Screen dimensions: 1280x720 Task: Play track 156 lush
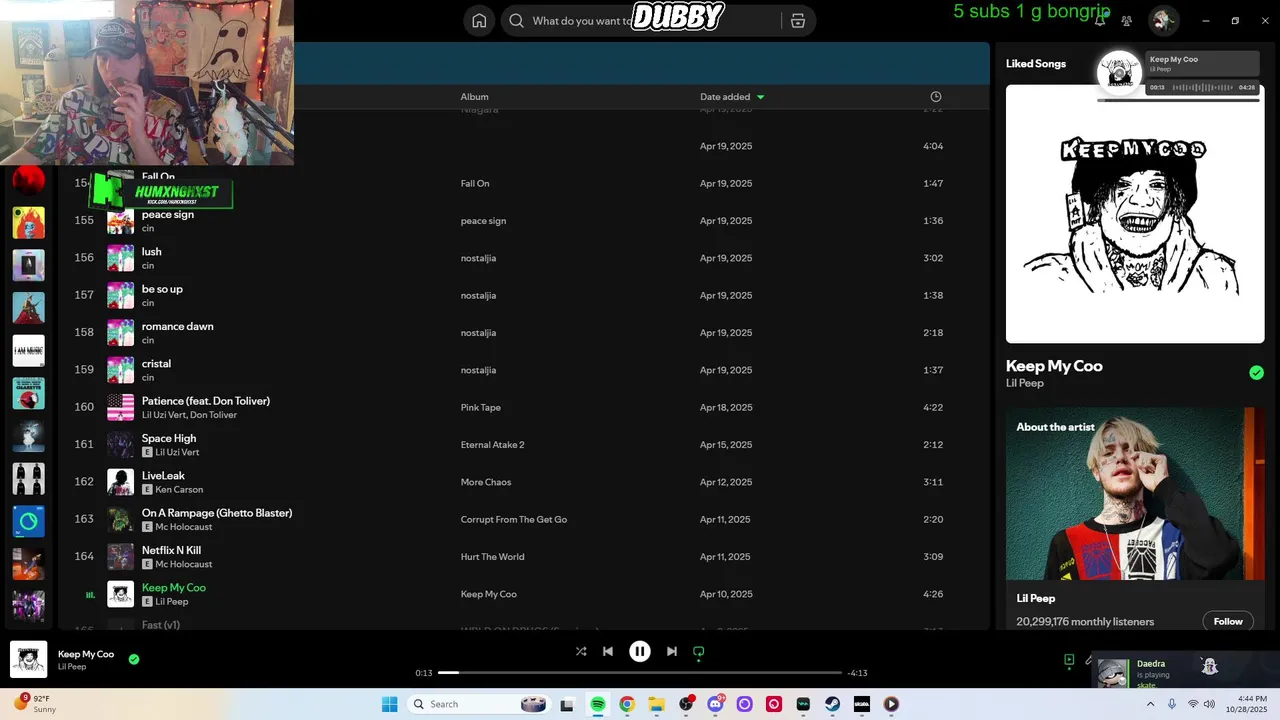coord(152,252)
